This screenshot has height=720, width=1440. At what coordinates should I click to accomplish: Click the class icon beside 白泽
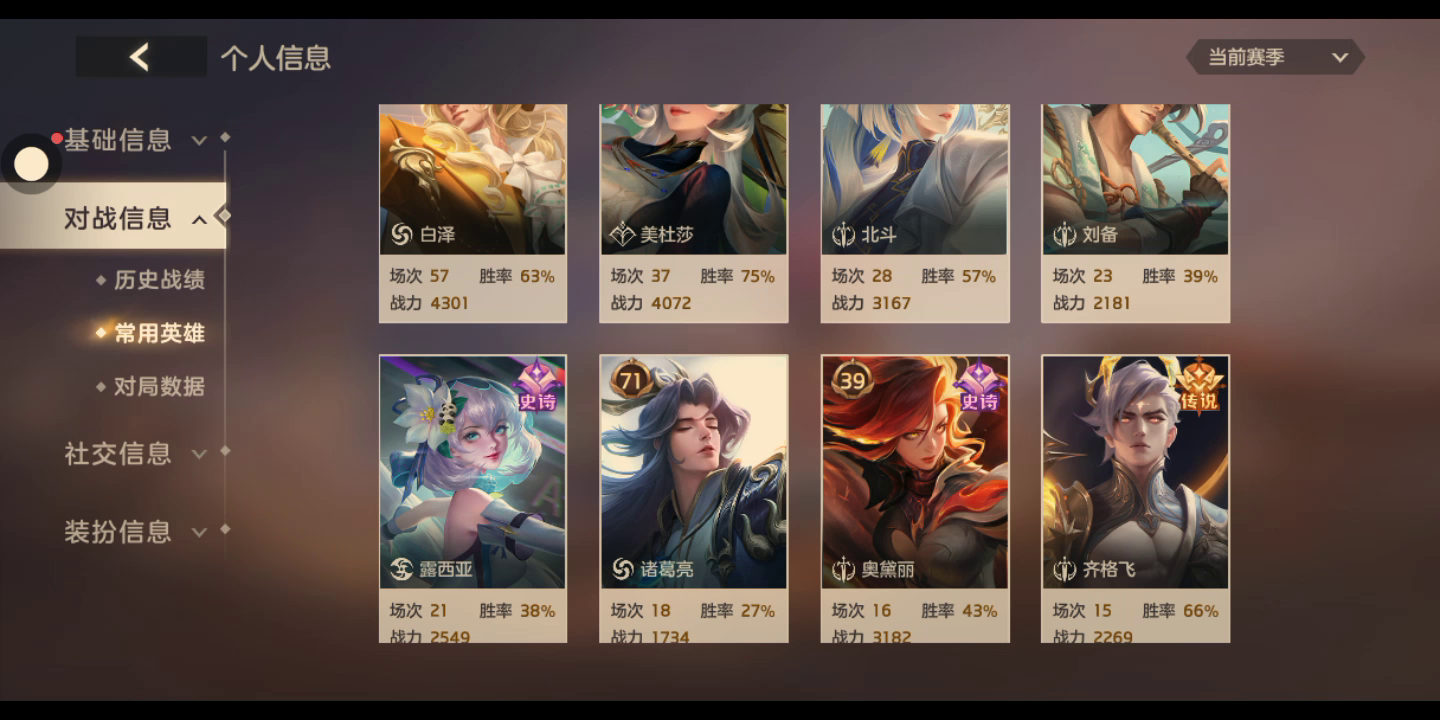[x=401, y=234]
